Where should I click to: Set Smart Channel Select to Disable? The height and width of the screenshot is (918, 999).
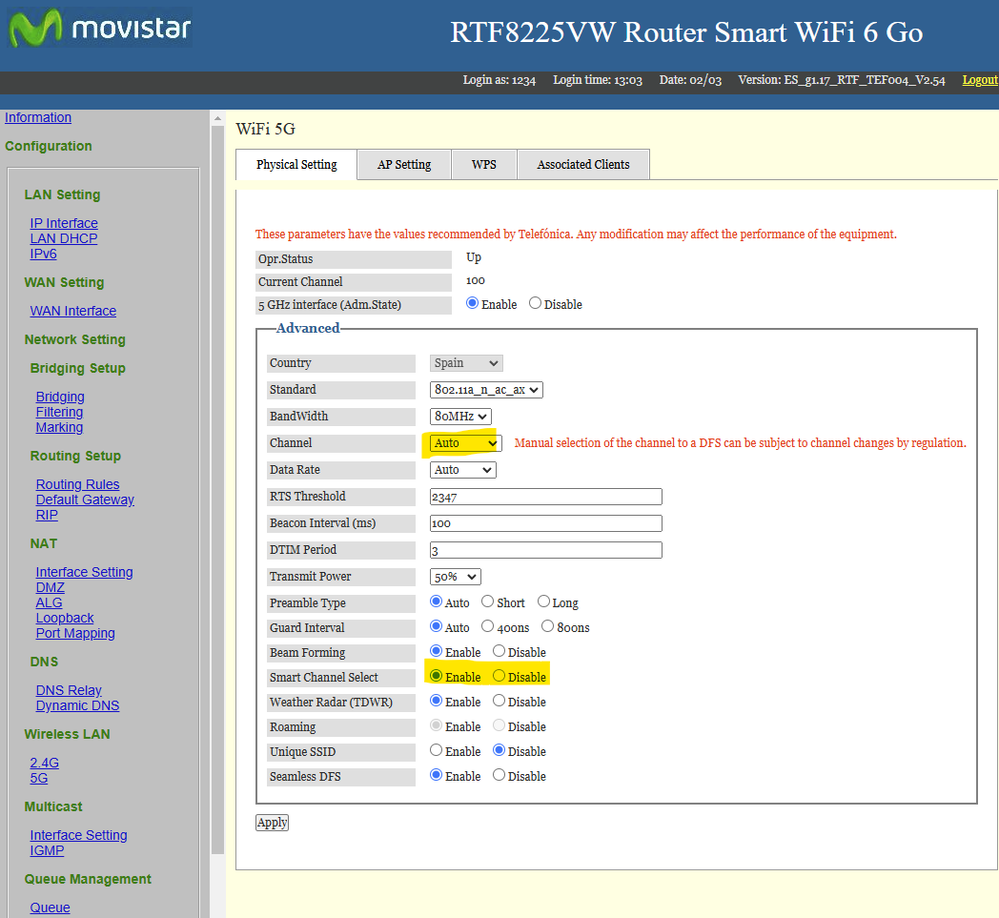tap(499, 677)
